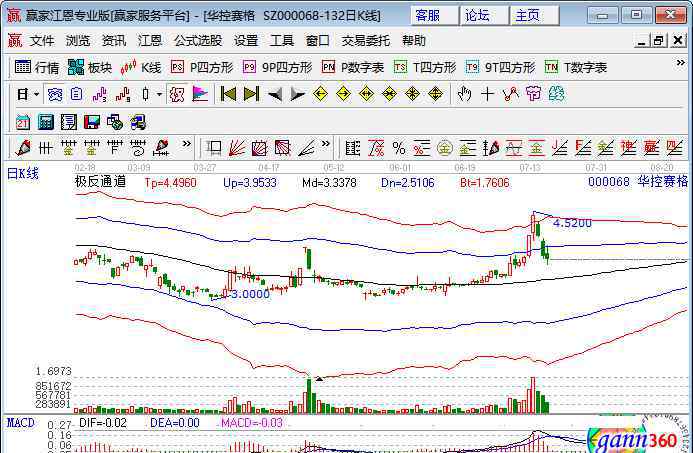693x453 pixels.
Task: Open the 设置 menu
Action: (x=246, y=41)
